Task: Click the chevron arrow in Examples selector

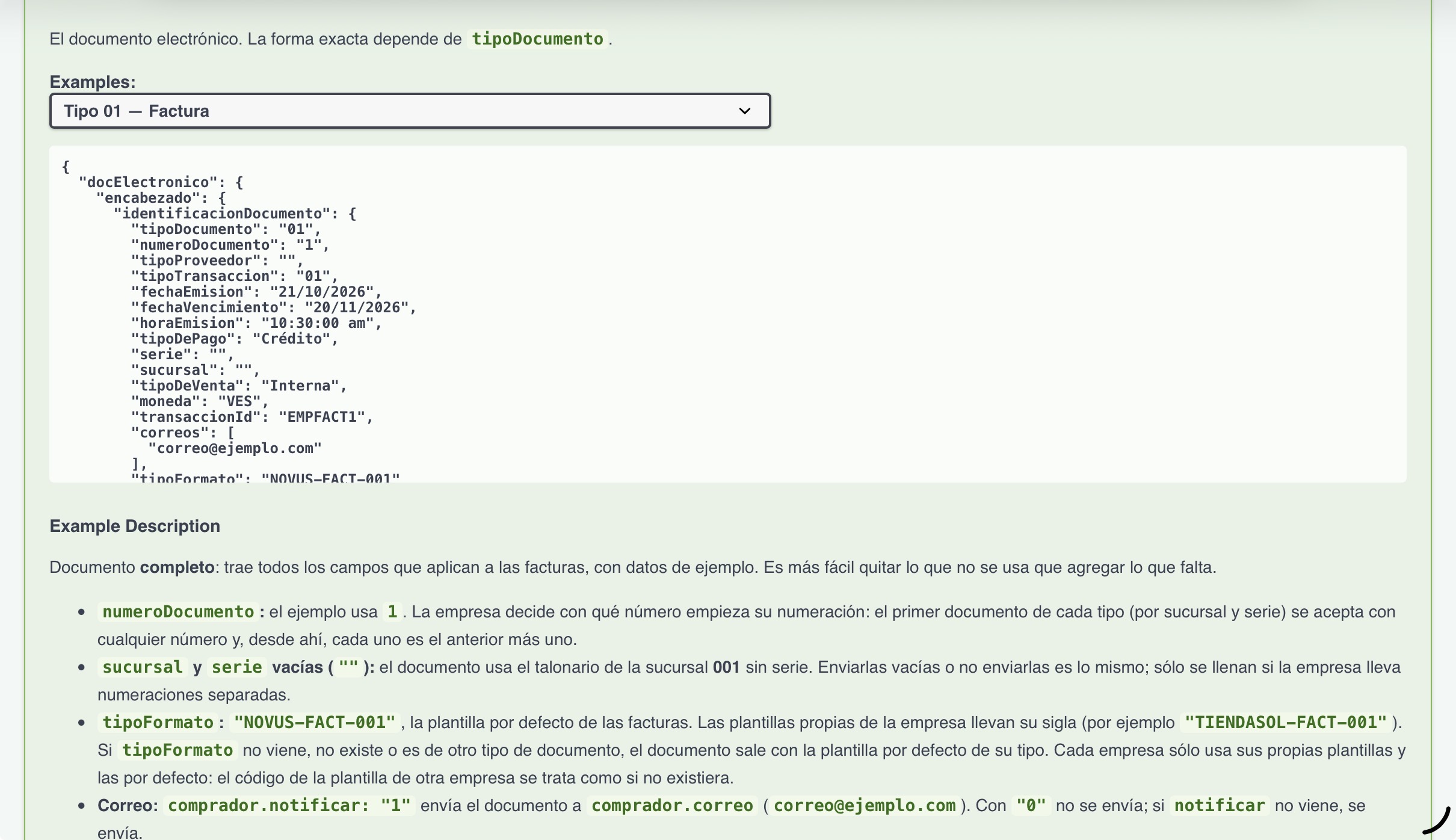Action: [x=745, y=111]
